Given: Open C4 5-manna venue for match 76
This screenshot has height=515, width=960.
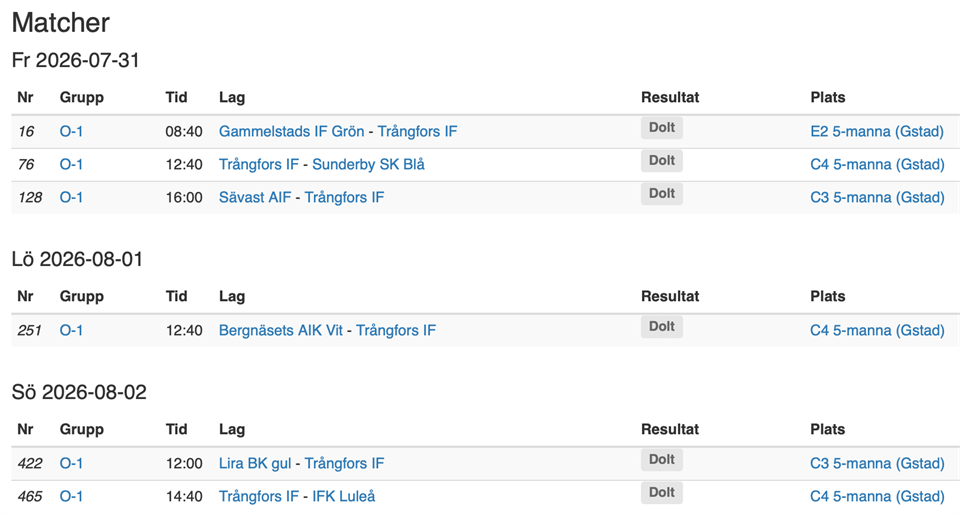Looking at the screenshot, I should point(877,165).
